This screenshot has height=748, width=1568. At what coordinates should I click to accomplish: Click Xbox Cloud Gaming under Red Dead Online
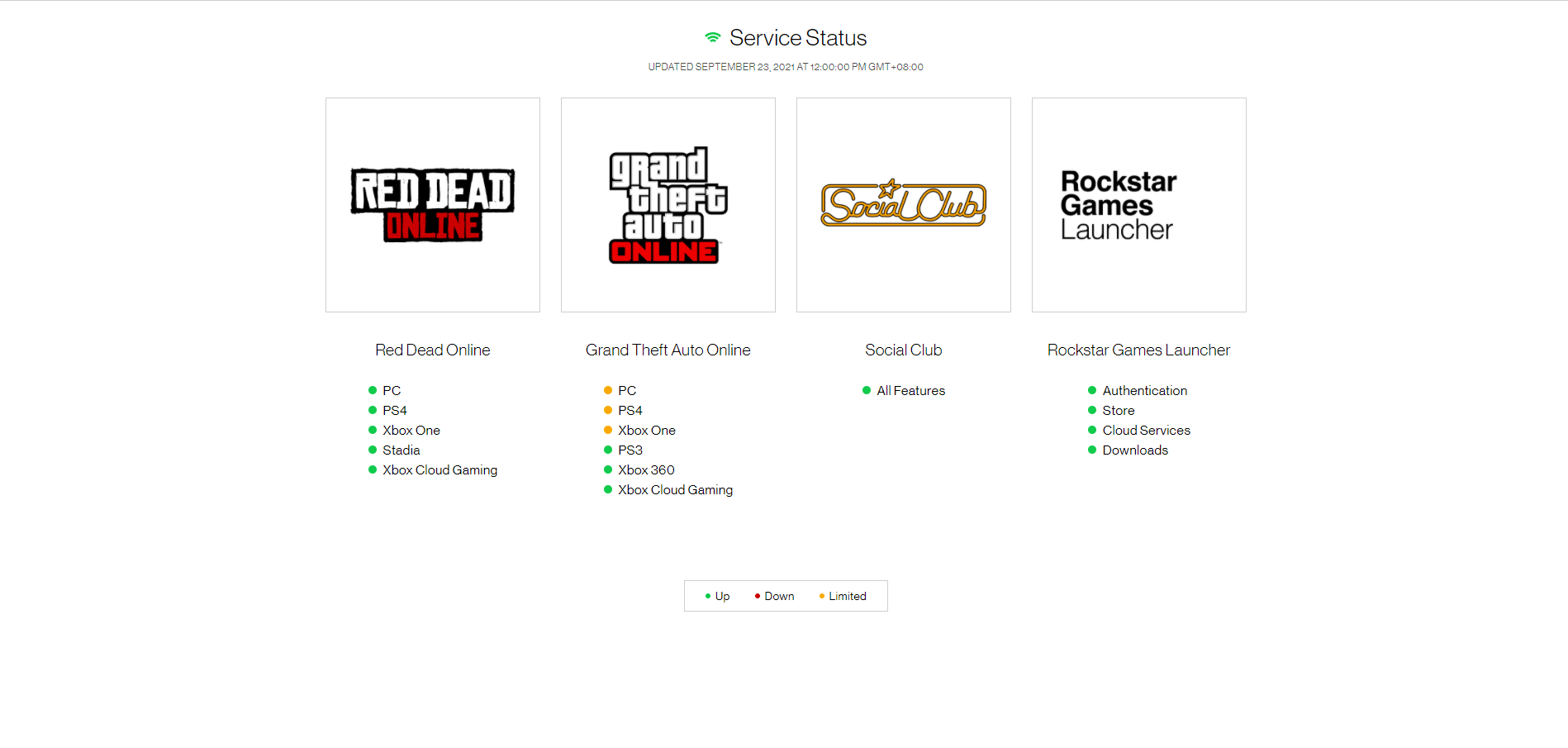(x=433, y=469)
